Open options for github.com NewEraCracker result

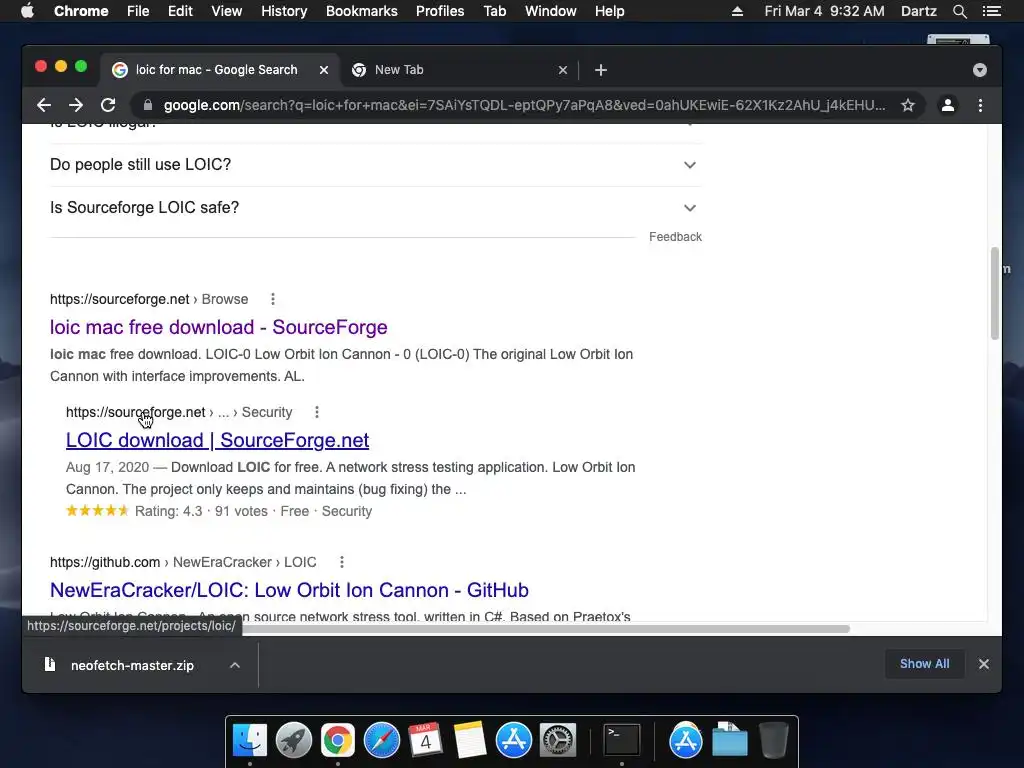(x=342, y=562)
